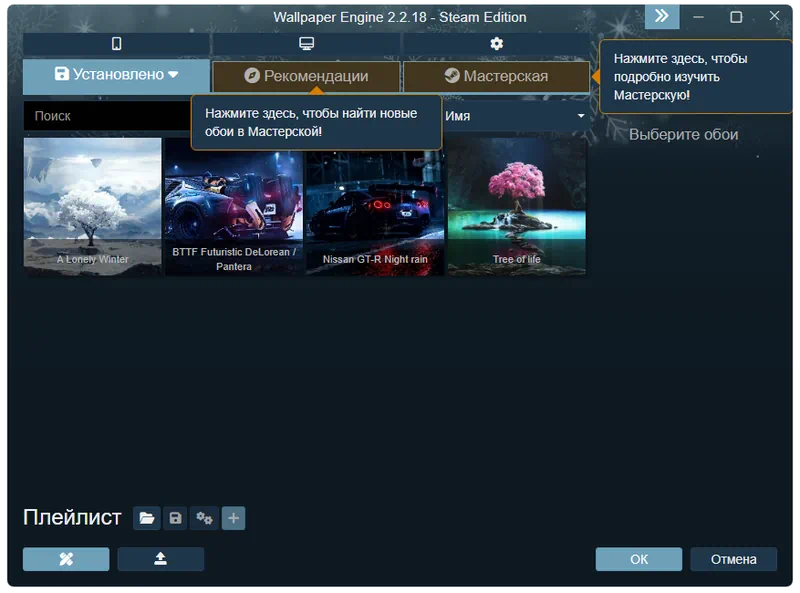Open playlist with the folder icon
This screenshot has height=593, width=800.
pyautogui.click(x=147, y=518)
